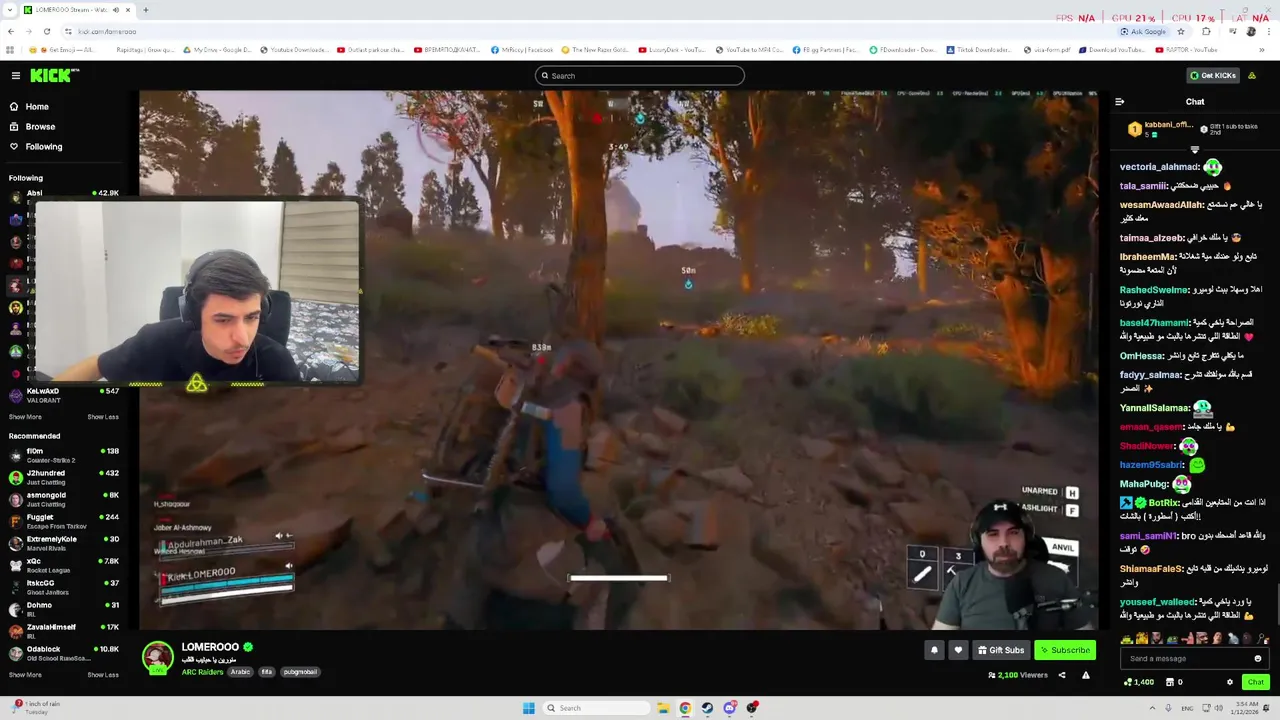The height and width of the screenshot is (720, 1280).
Task: Open the hamburger sidebar menu
Action: point(16,75)
